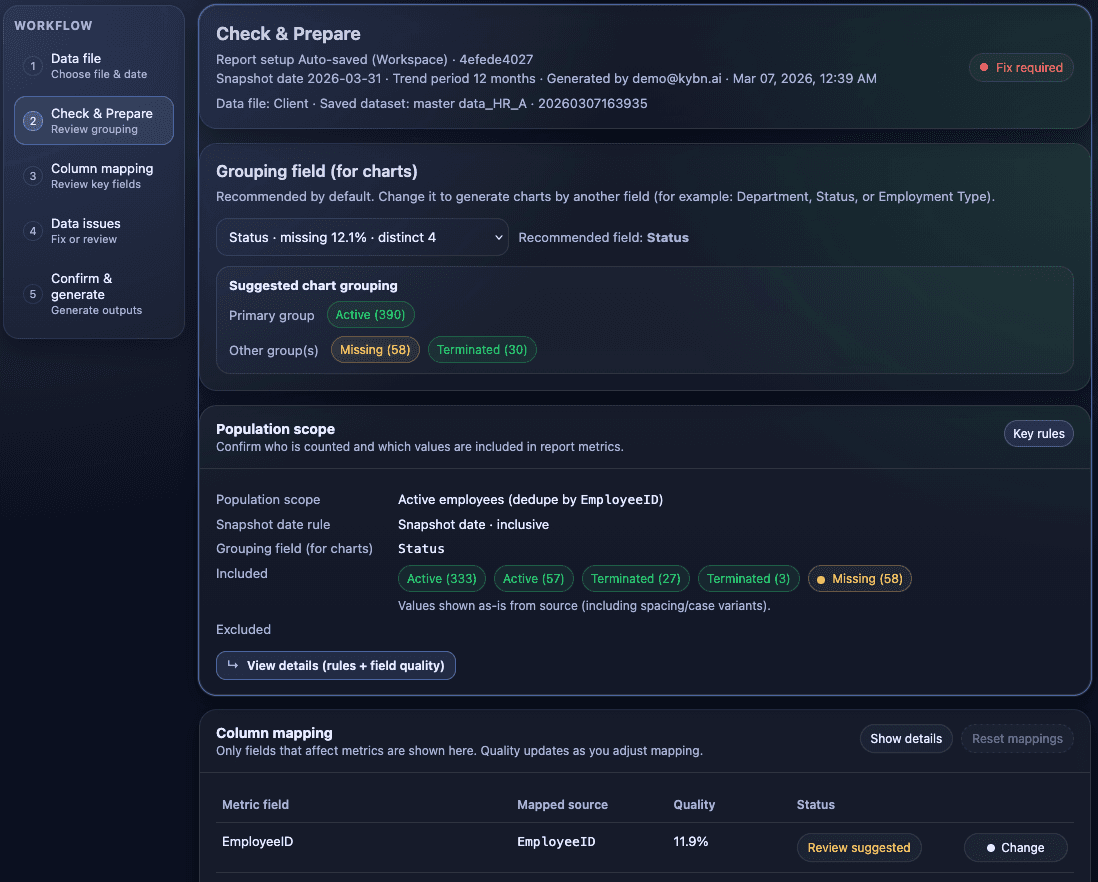
Task: Toggle the Terminated (30) group pill
Action: click(x=482, y=349)
